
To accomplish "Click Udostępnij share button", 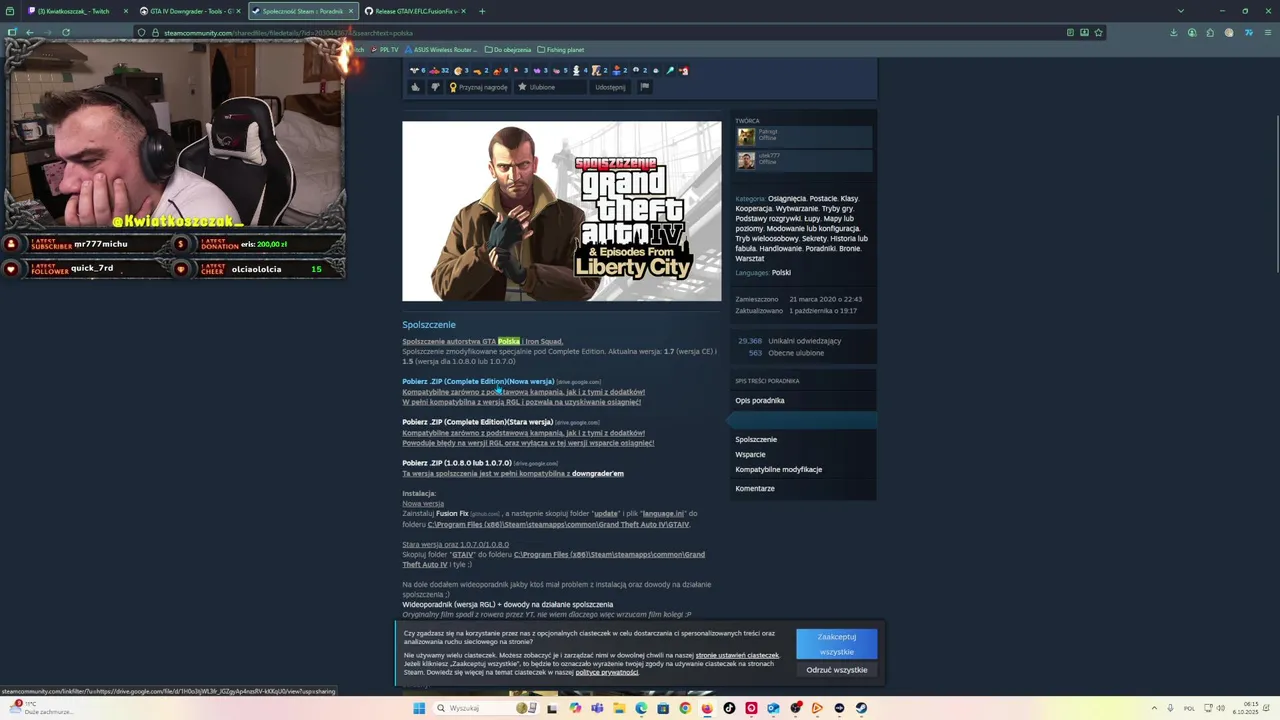I will click(x=610, y=87).
